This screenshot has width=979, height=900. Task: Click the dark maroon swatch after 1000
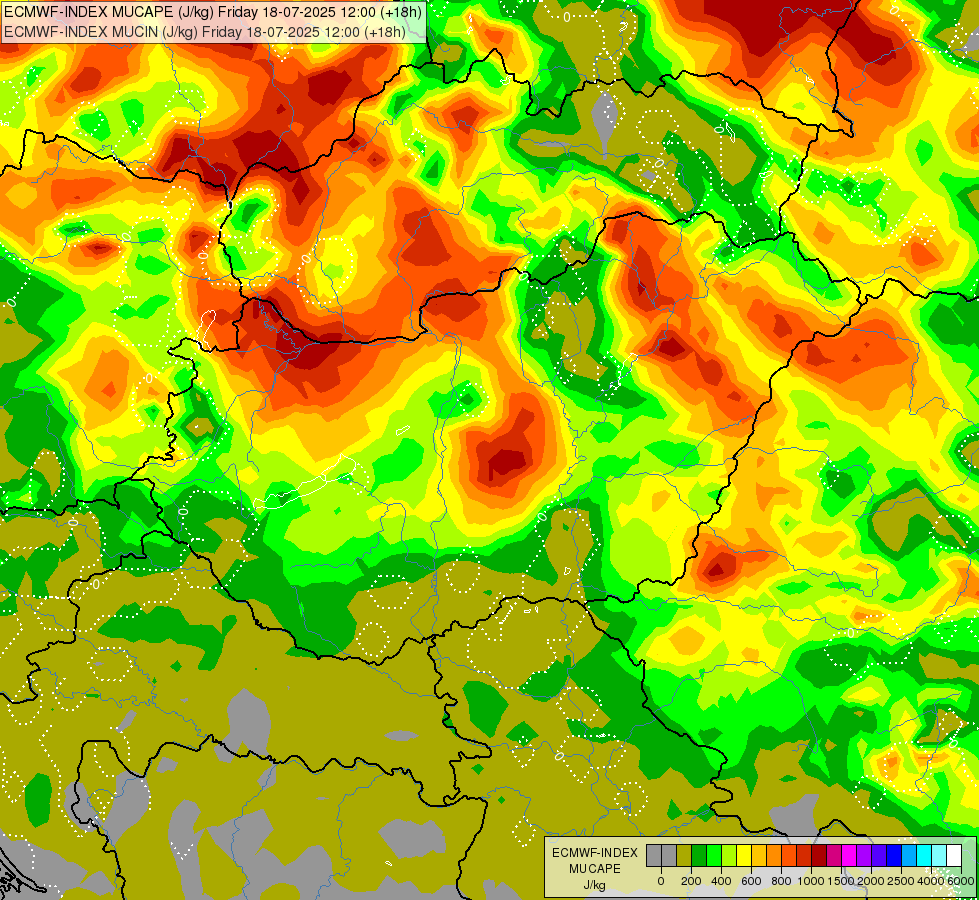(x=819, y=855)
